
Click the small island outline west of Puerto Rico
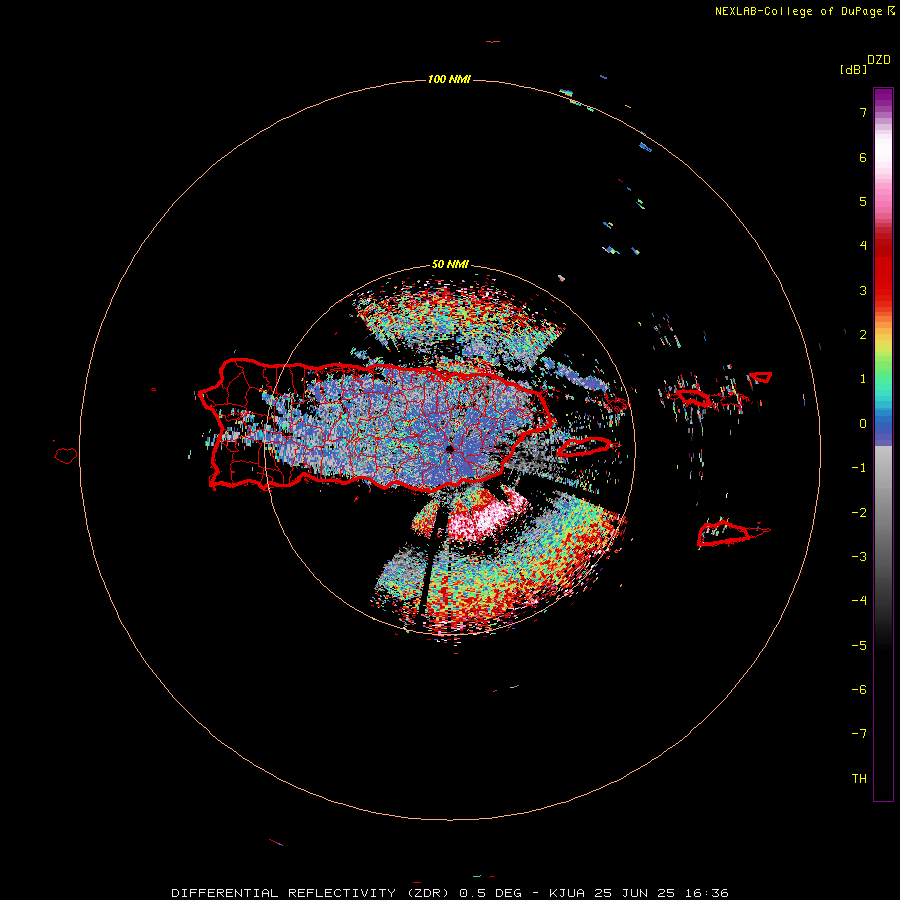tap(66, 456)
